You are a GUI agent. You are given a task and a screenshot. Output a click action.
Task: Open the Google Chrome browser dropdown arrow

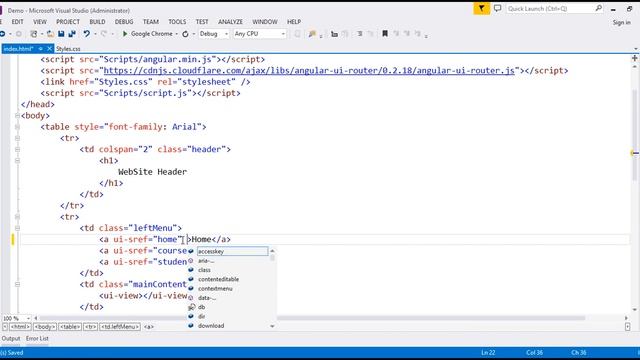[177, 34]
